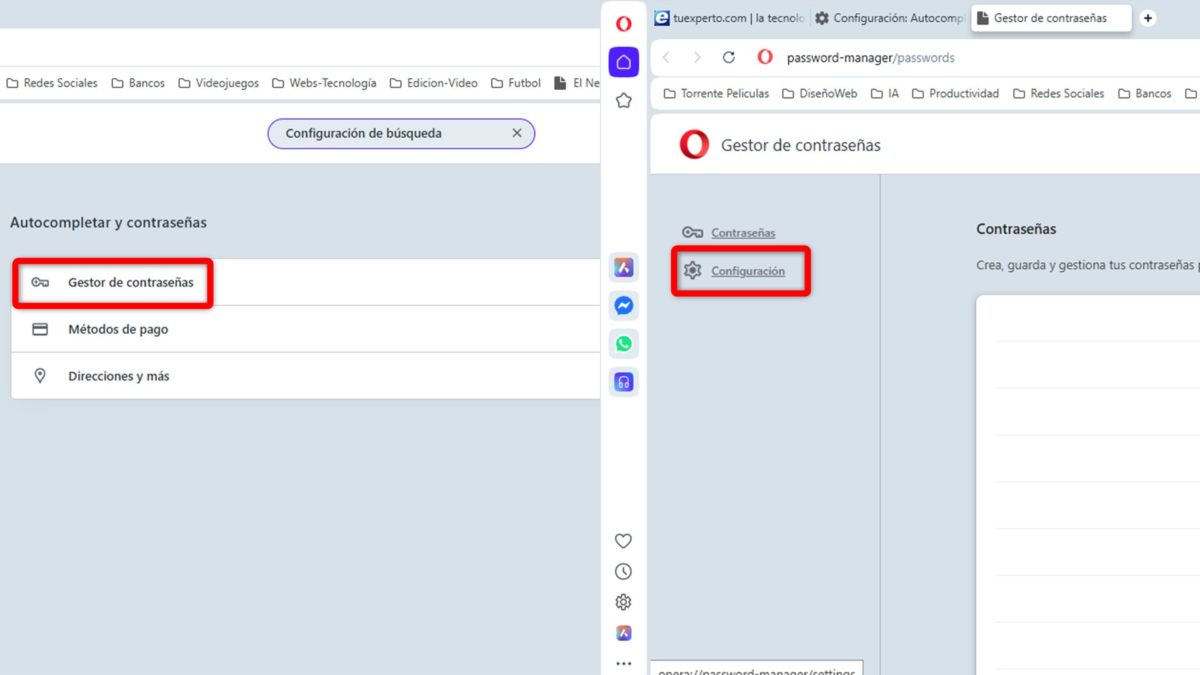This screenshot has height=675, width=1200.
Task: Click the Autocompletar y contraseñas heading
Action: pyautogui.click(x=108, y=222)
